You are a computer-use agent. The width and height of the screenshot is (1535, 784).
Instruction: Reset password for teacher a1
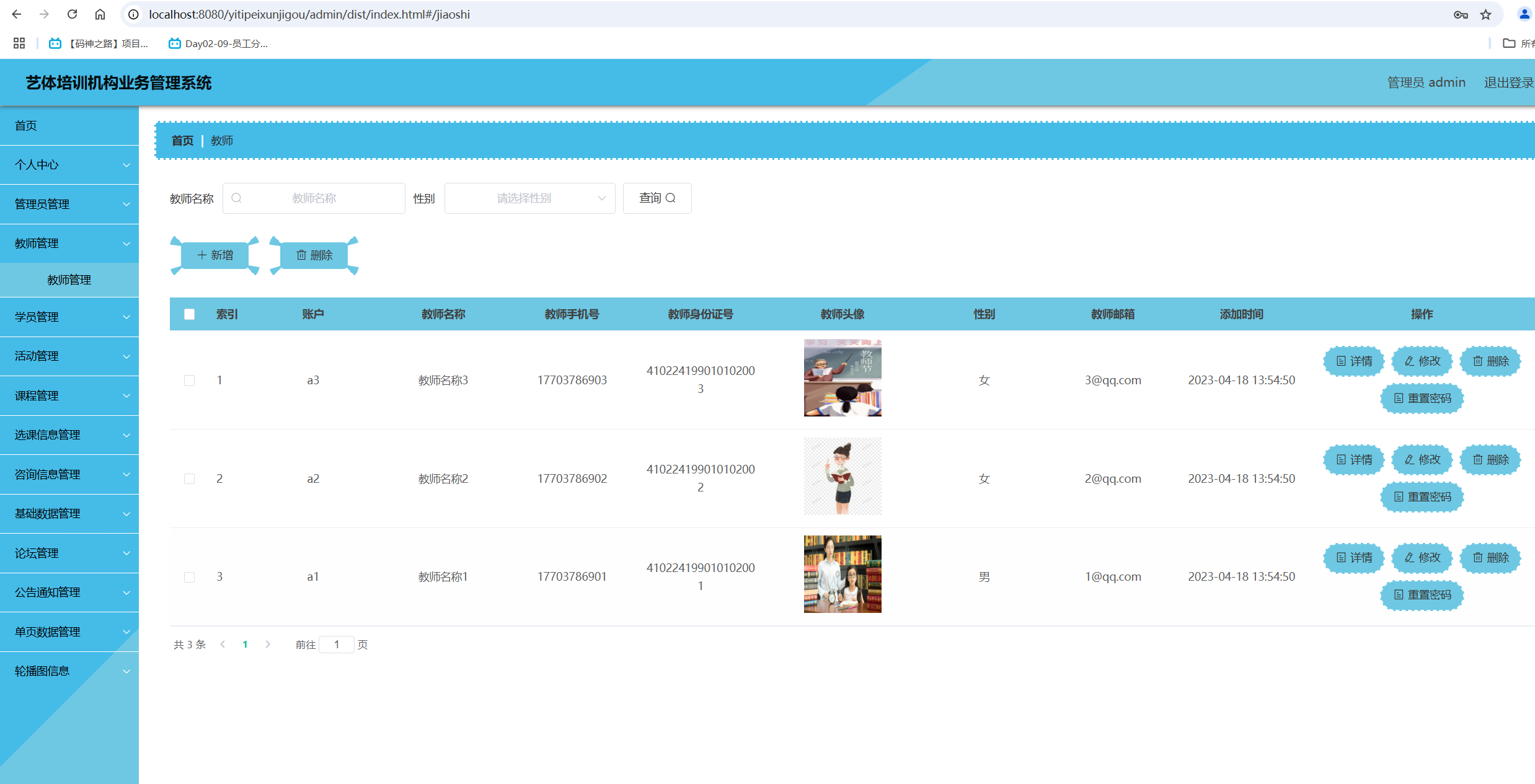(x=1422, y=595)
